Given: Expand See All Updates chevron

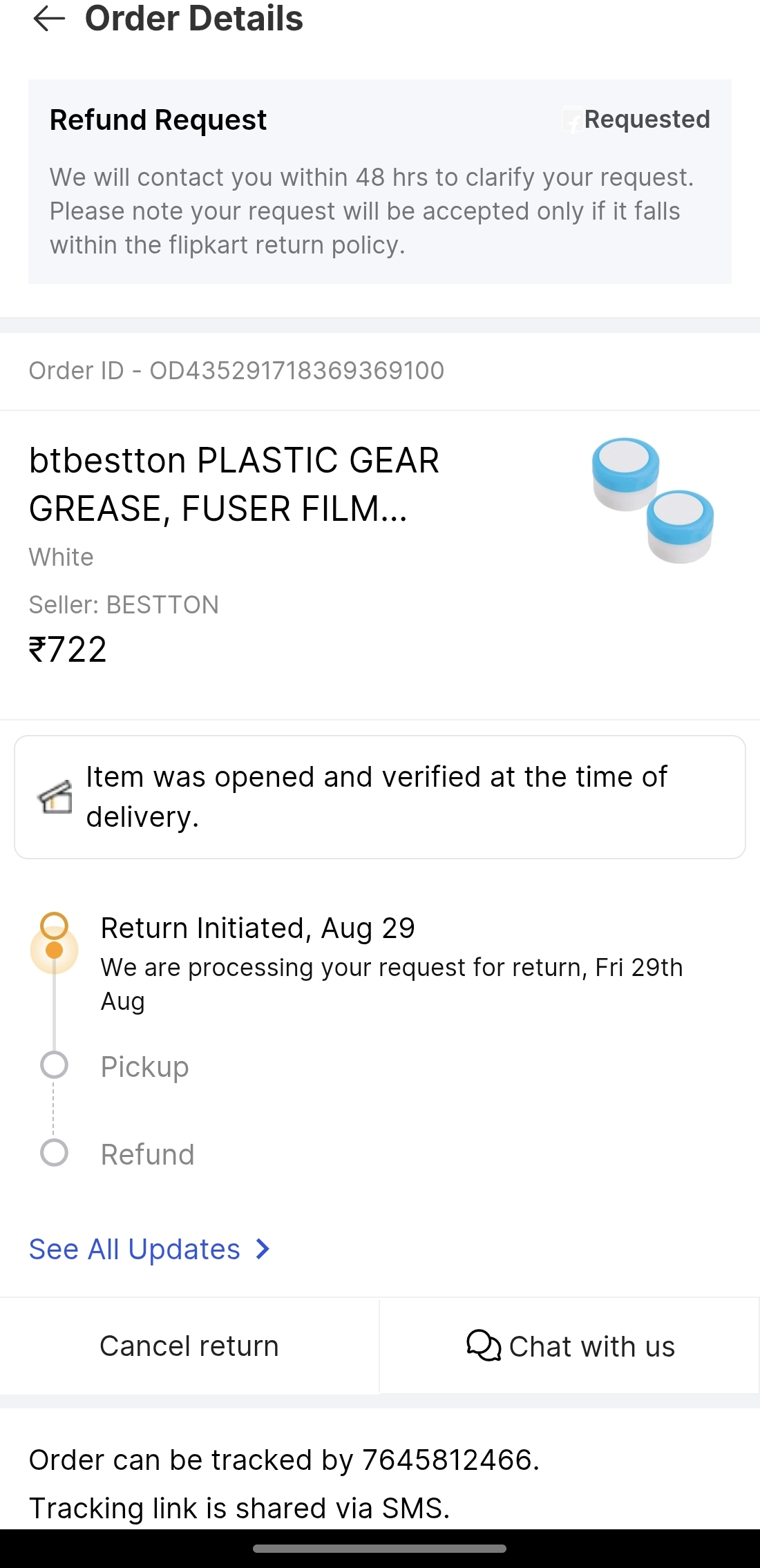Looking at the screenshot, I should coord(263,1249).
